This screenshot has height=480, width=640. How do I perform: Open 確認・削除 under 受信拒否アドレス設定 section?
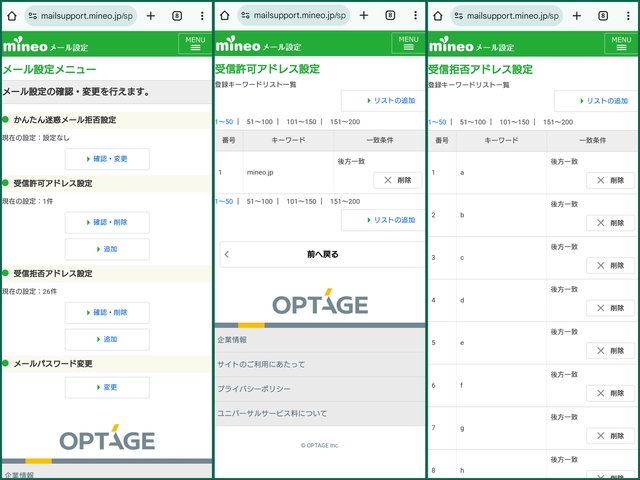(x=107, y=313)
